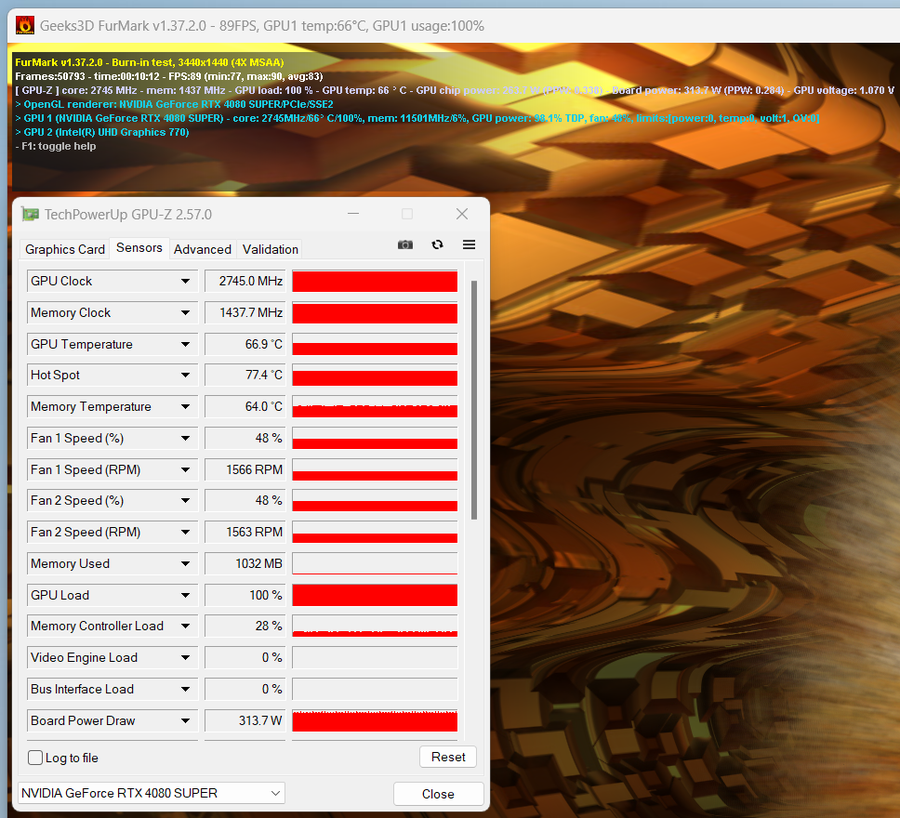This screenshot has height=818, width=900.
Task: Click the Frames:50793 statistics line in FurMark
Action: pyautogui.click(x=169, y=76)
